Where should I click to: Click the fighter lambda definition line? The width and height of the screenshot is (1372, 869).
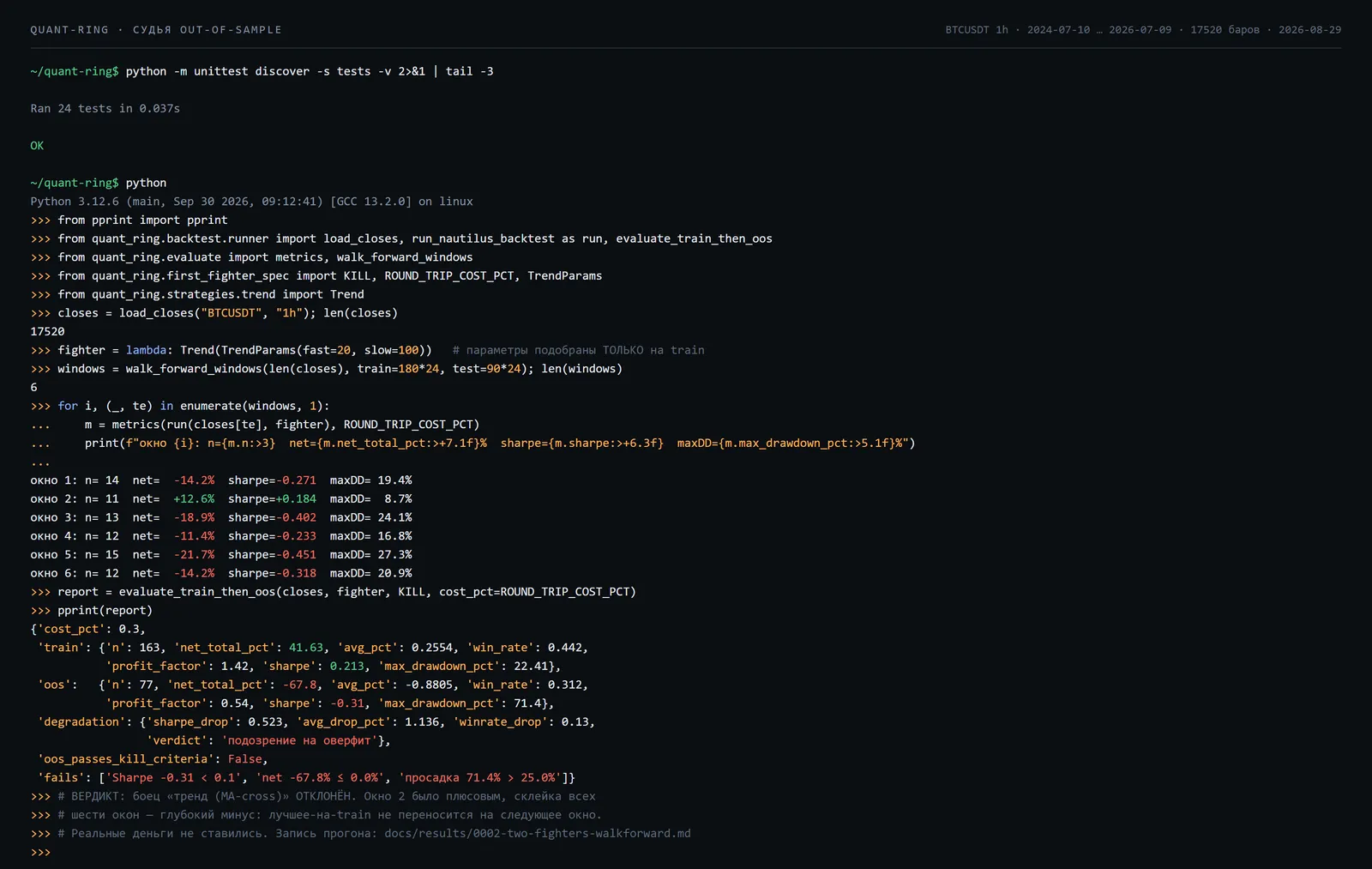click(x=367, y=350)
